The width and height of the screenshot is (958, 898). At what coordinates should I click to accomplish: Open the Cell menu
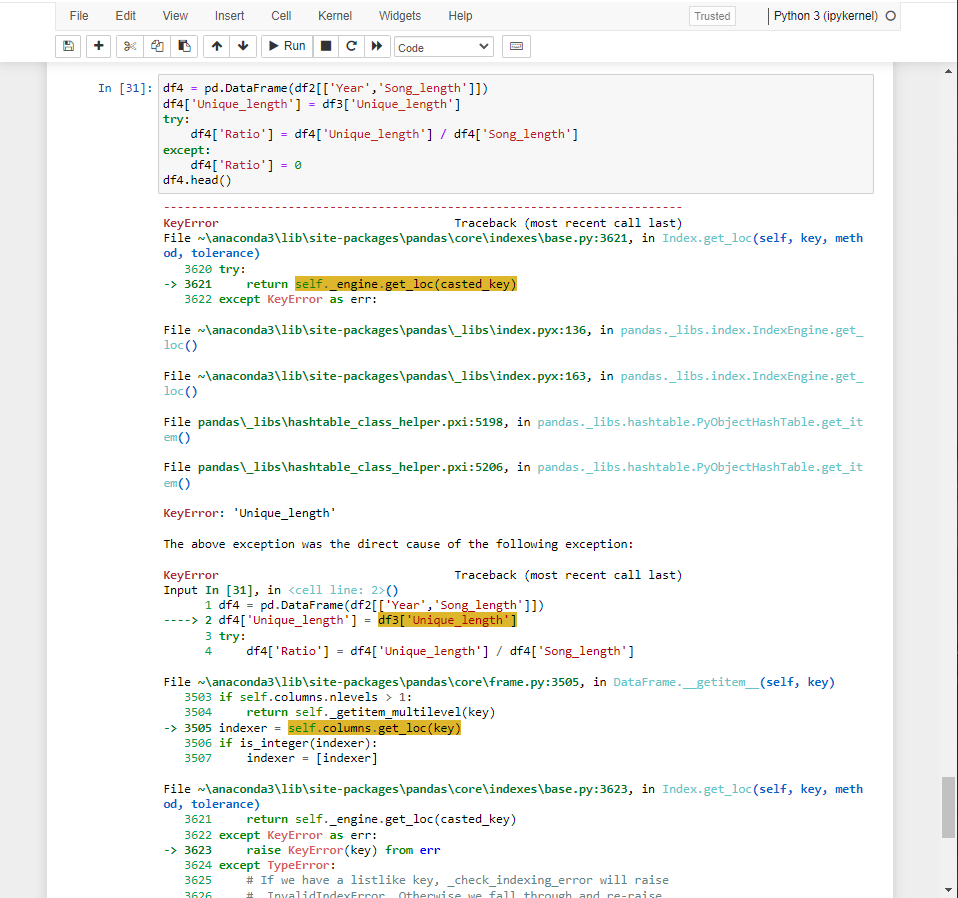281,16
